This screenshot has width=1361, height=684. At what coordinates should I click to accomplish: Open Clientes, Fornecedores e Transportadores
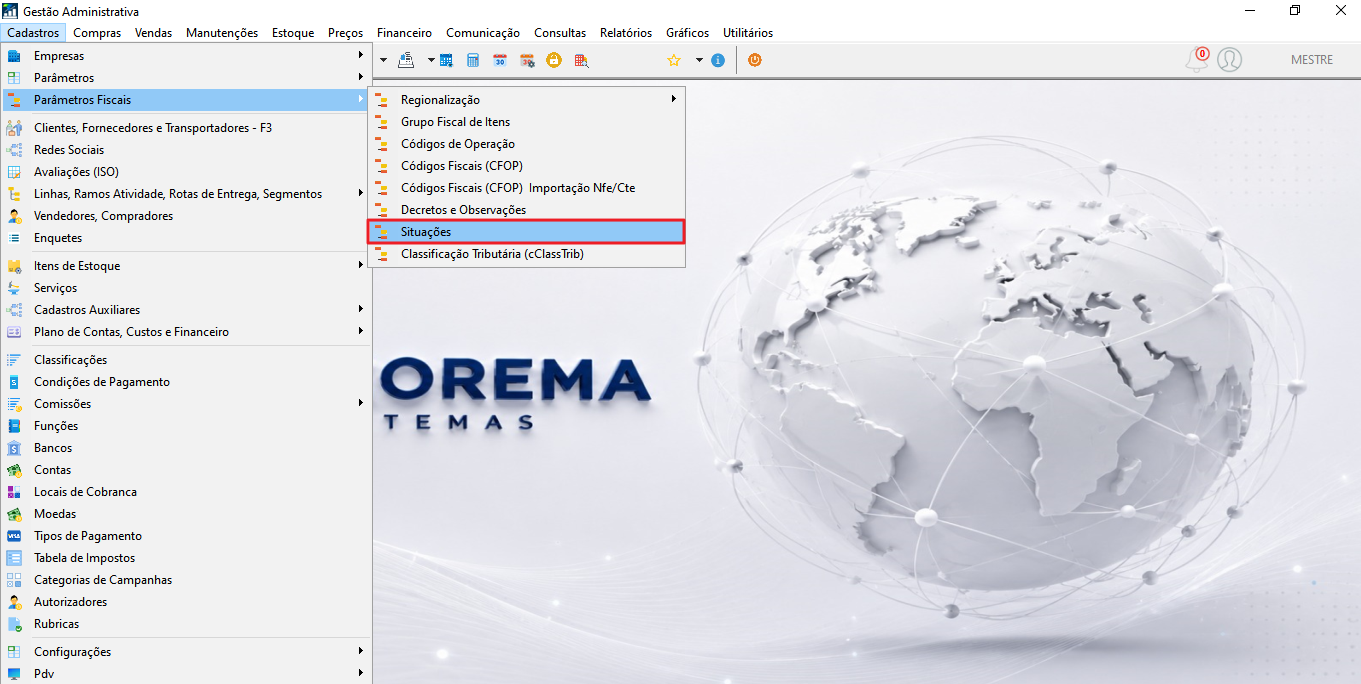coord(186,128)
